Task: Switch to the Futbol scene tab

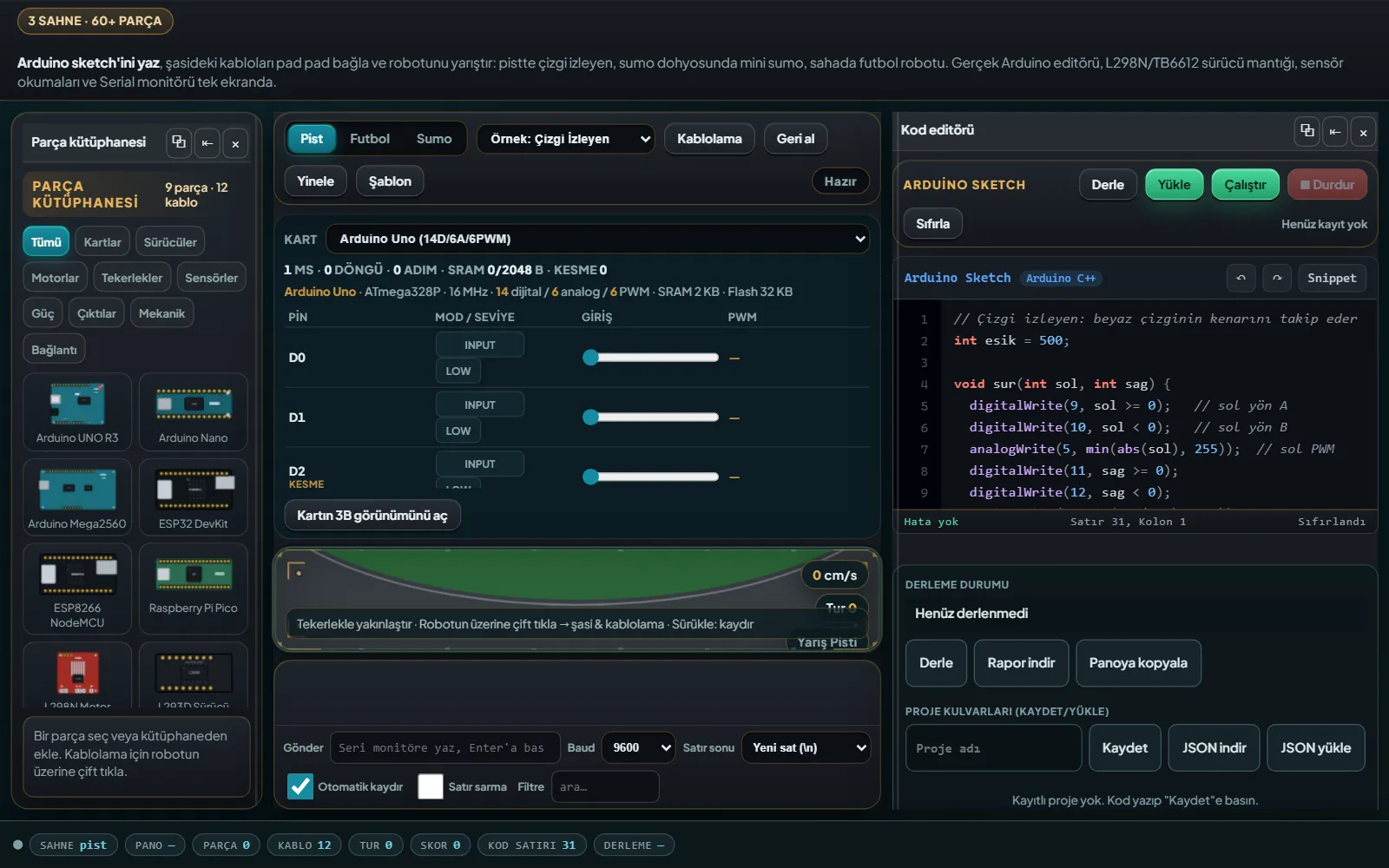Action: click(x=370, y=139)
